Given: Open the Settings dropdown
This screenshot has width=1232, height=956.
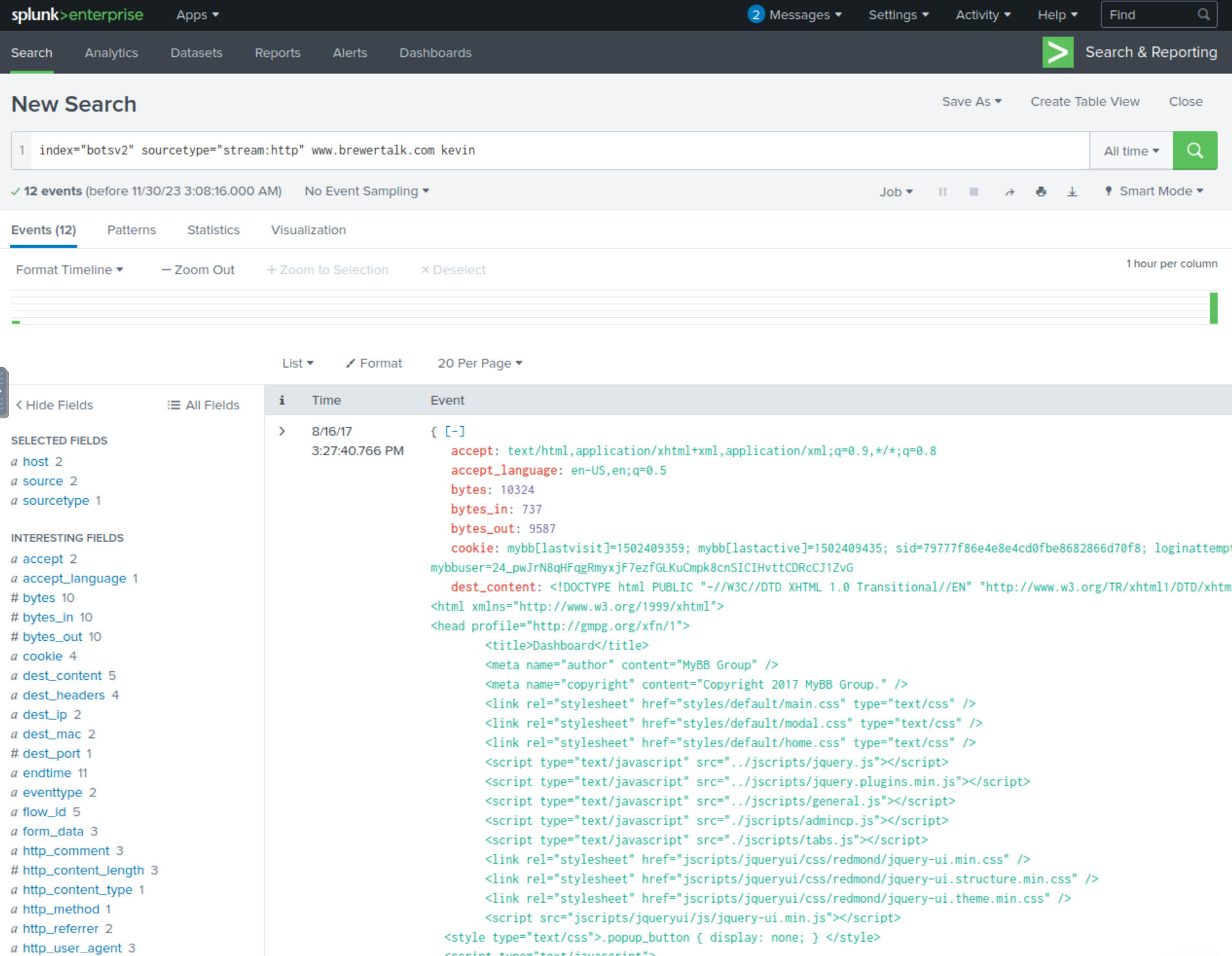Looking at the screenshot, I should (899, 15).
